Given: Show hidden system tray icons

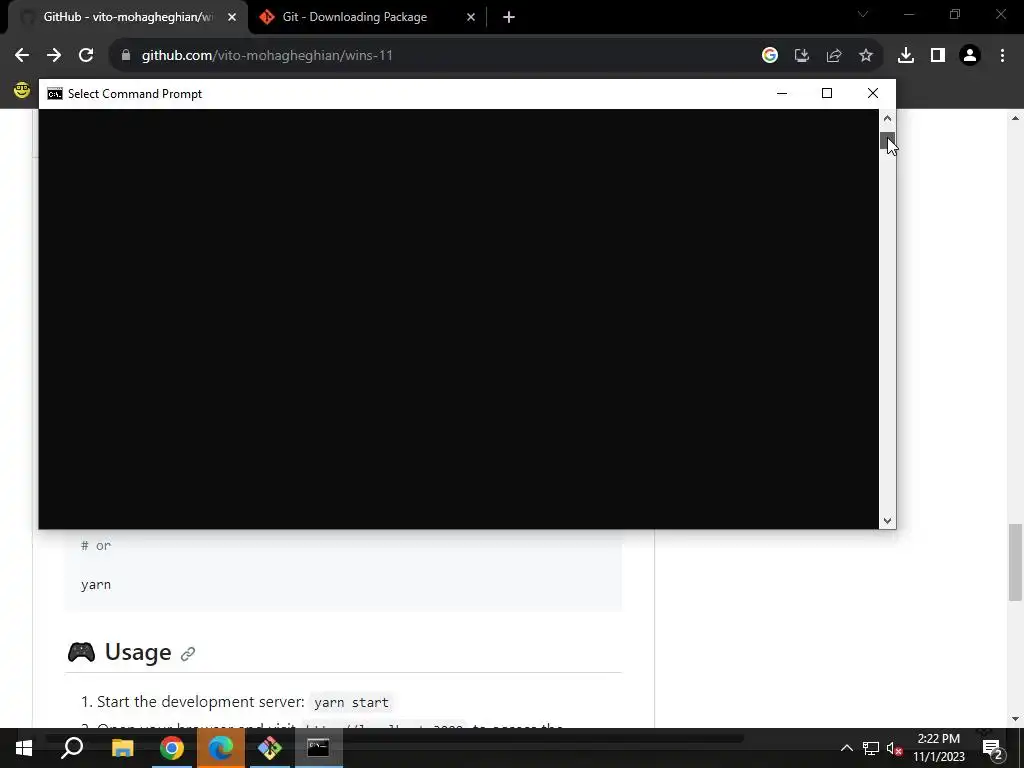Looking at the screenshot, I should (846, 748).
